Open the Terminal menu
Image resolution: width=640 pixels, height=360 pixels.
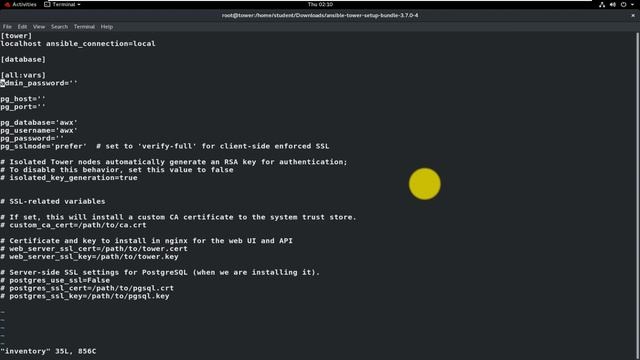(x=84, y=27)
